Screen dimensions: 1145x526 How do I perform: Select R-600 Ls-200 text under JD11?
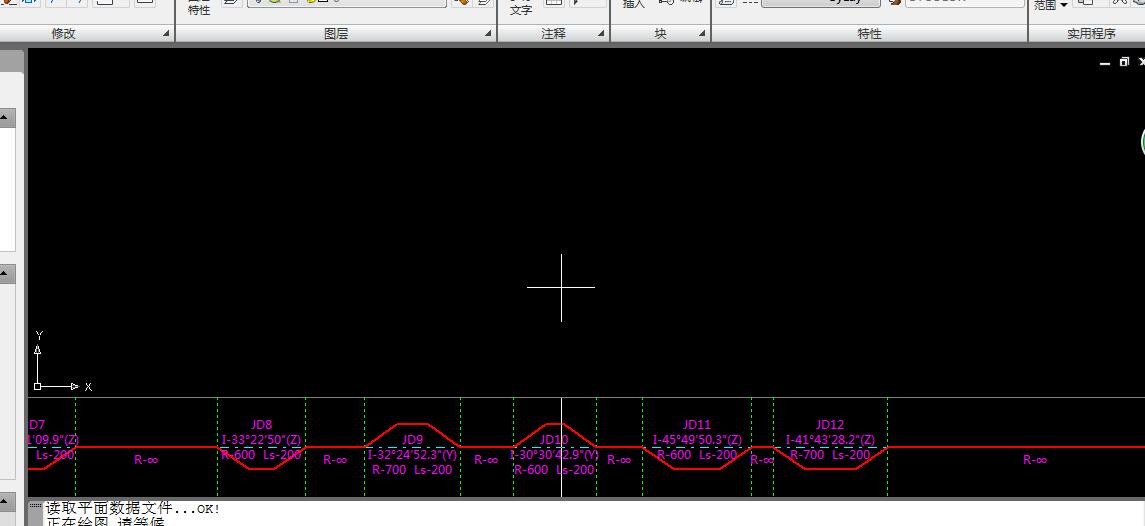tap(697, 454)
